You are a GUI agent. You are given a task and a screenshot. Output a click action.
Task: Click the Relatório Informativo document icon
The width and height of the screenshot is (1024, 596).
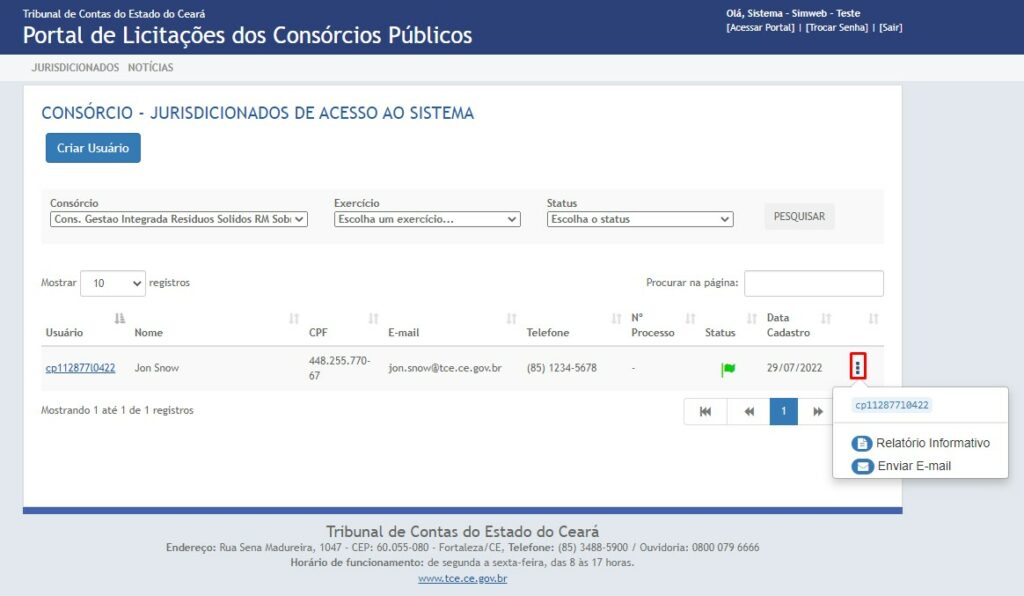coord(861,443)
